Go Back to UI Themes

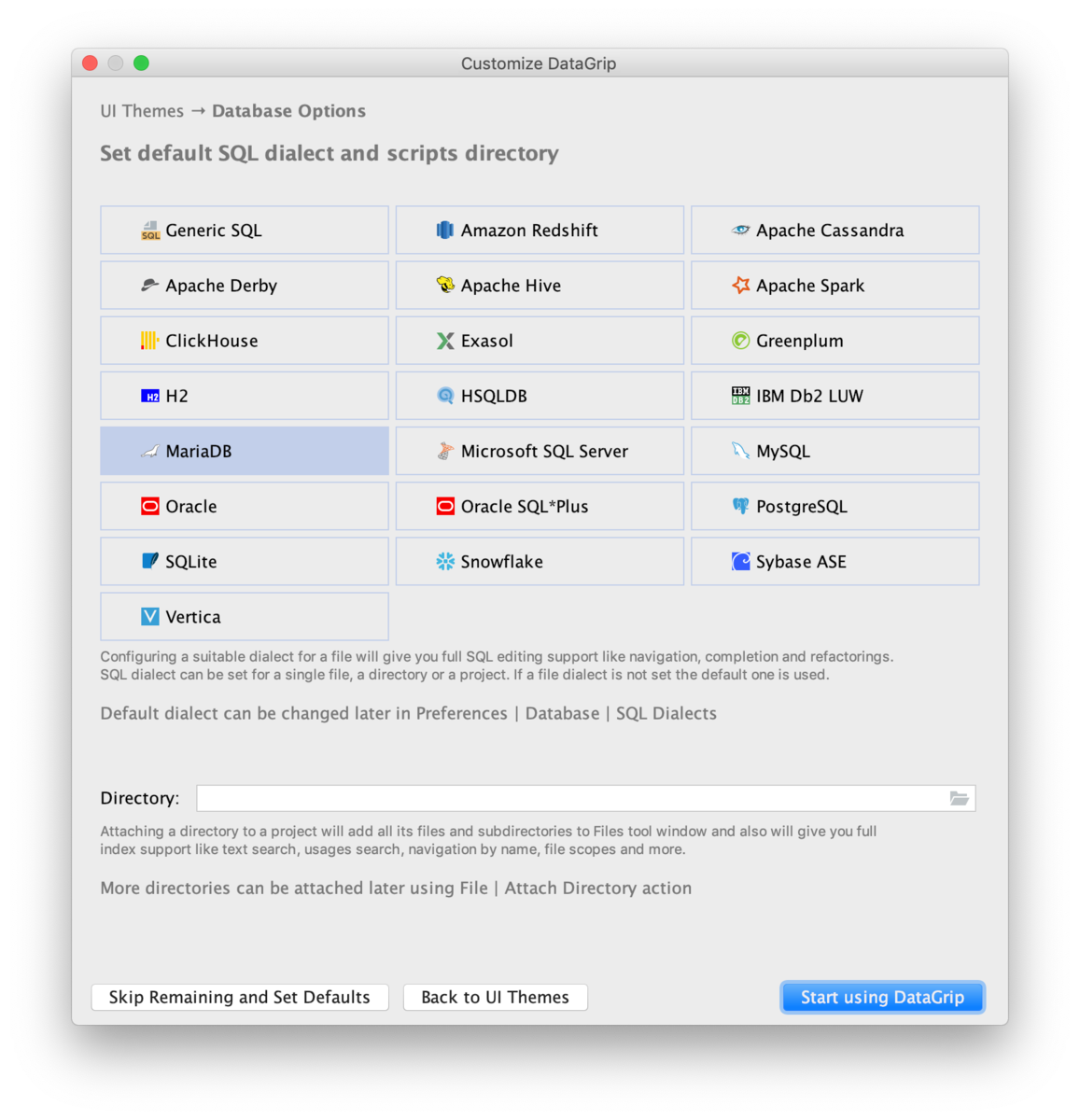point(495,997)
